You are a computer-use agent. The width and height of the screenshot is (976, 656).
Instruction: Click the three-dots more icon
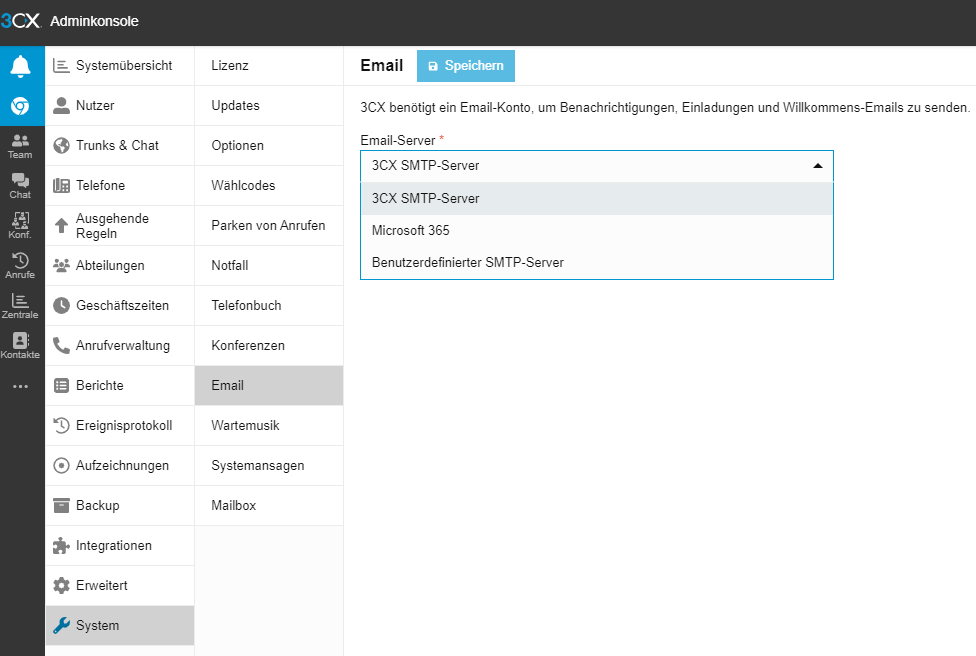pyautogui.click(x=21, y=387)
